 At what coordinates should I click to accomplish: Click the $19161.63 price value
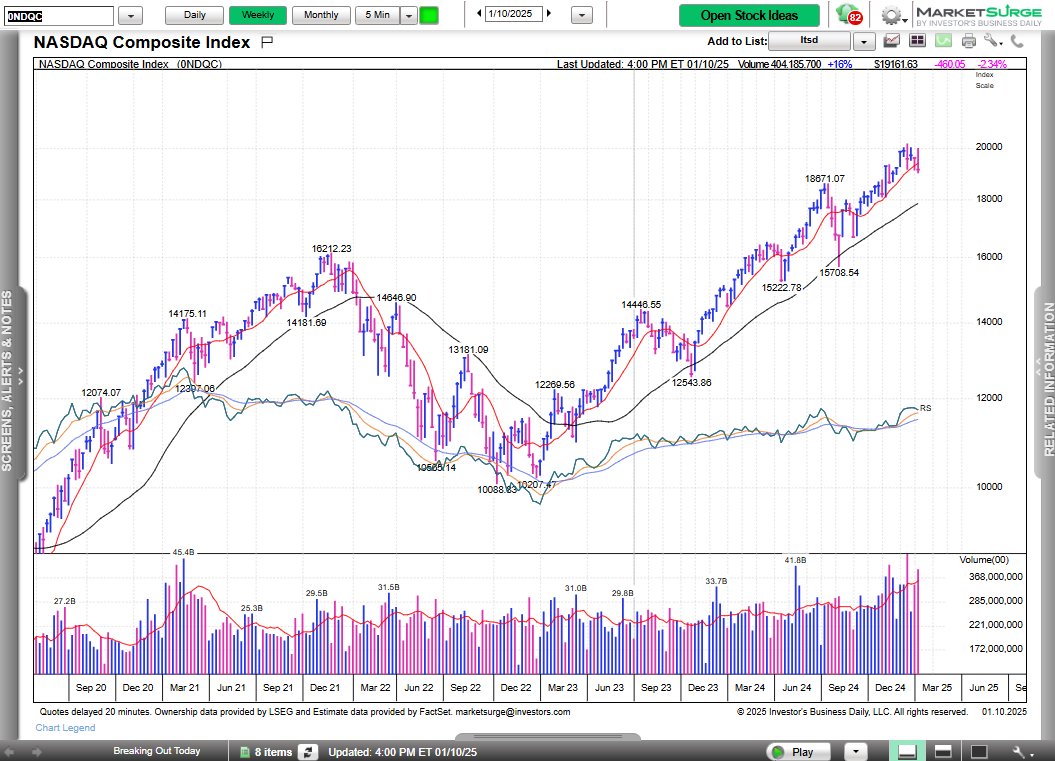896,64
